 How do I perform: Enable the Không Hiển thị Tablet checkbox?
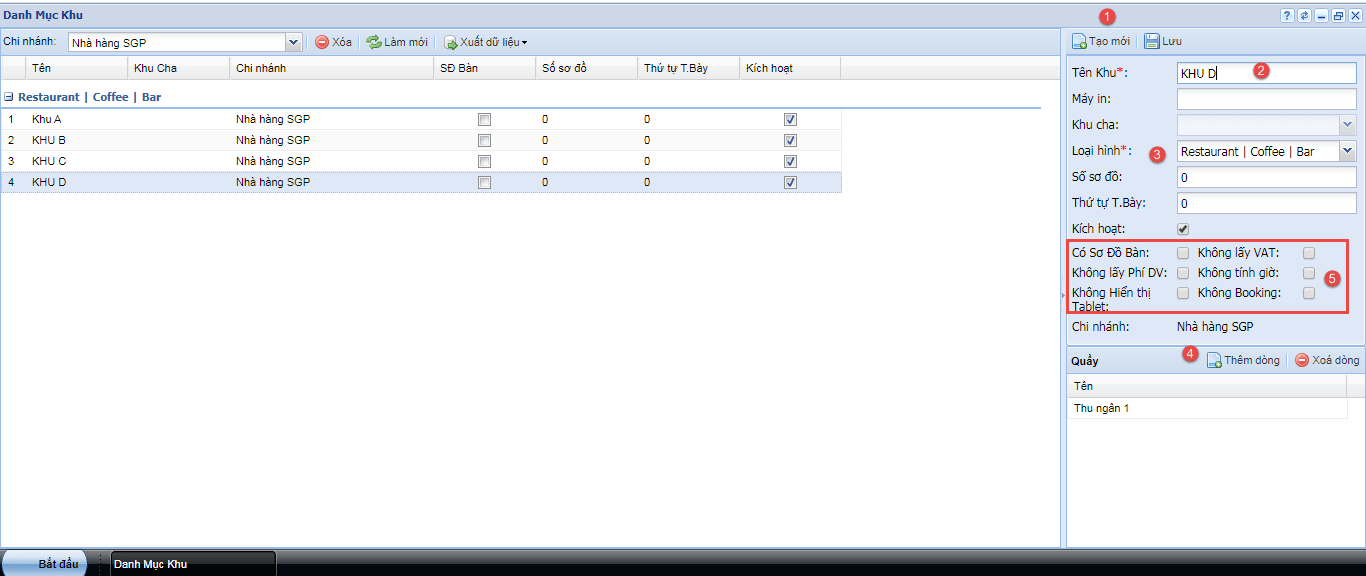pyautogui.click(x=1183, y=293)
